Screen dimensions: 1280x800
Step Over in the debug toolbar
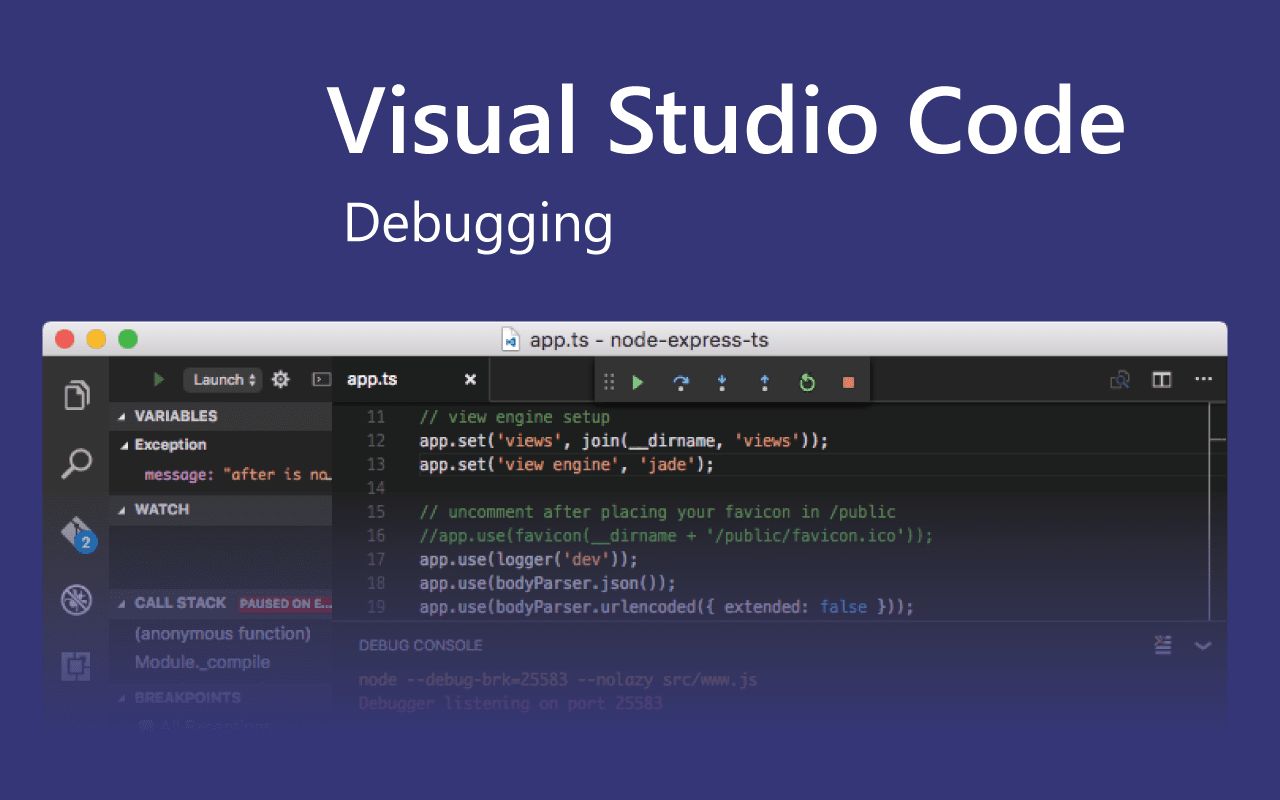(x=681, y=382)
